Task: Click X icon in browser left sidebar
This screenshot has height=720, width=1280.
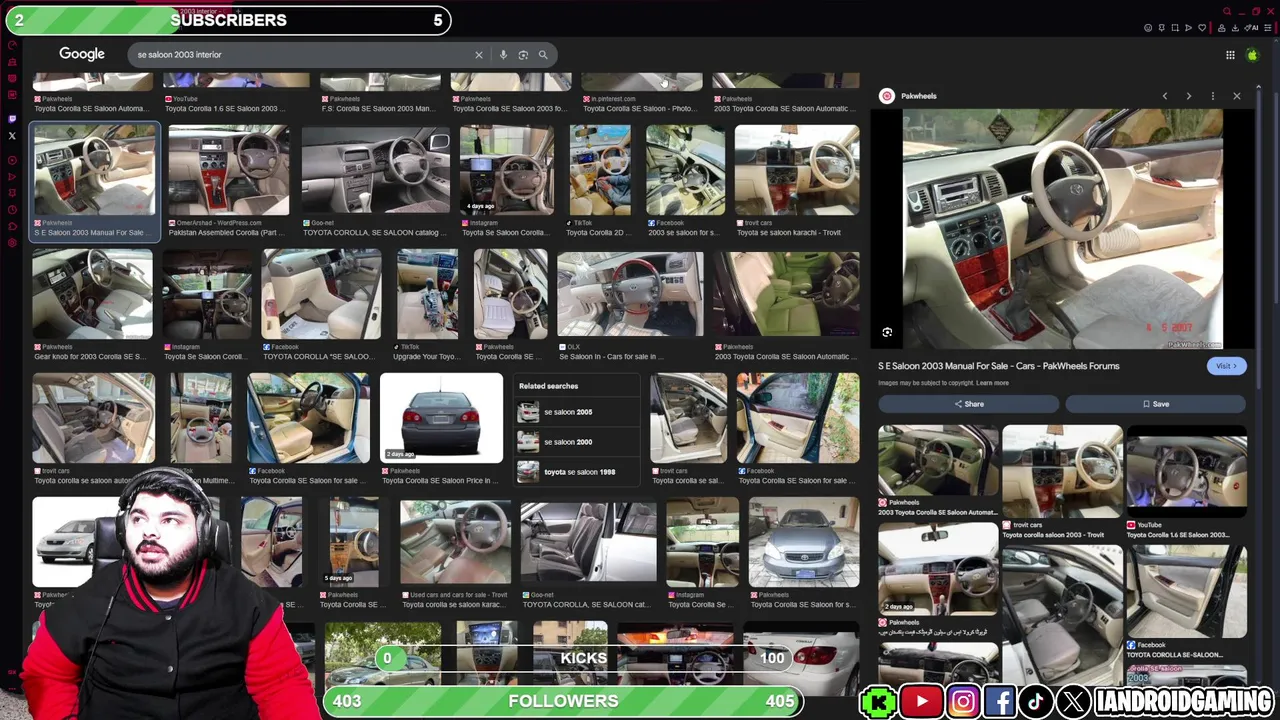Action: coord(12,135)
